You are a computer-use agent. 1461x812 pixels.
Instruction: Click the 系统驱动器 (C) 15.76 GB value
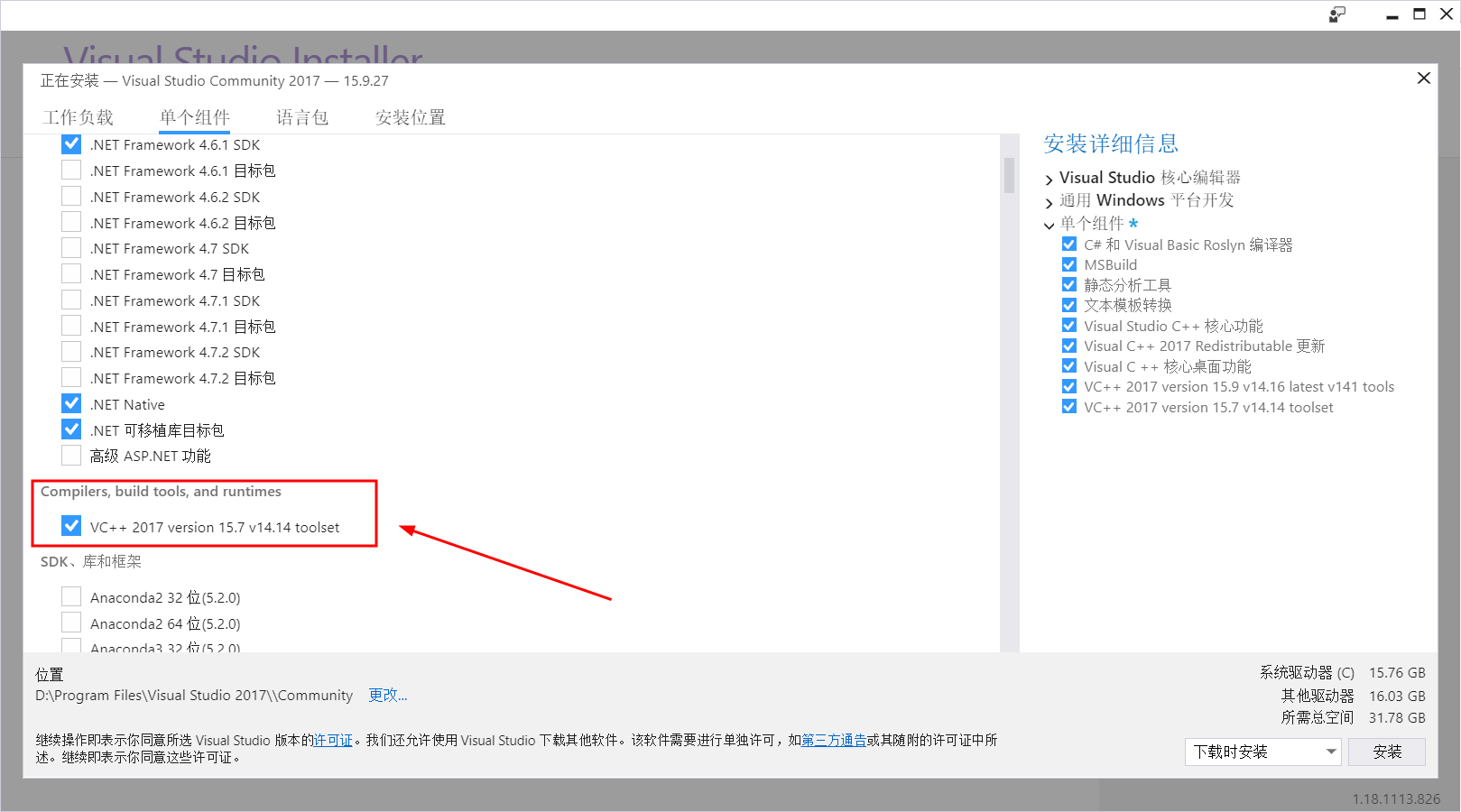[1397, 672]
